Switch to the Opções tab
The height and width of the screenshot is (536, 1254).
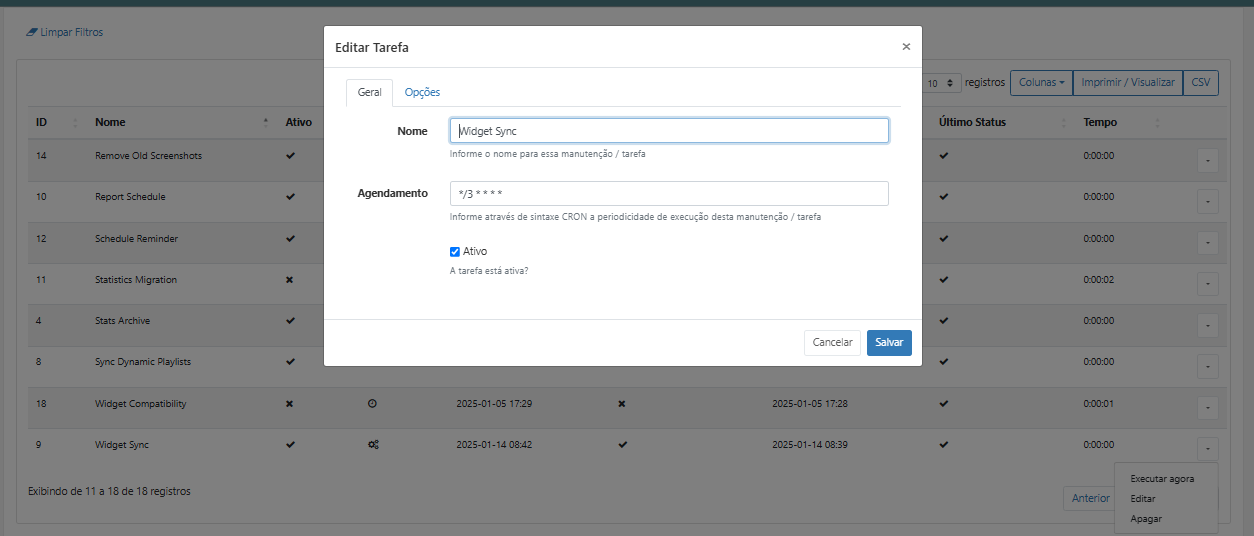422,92
